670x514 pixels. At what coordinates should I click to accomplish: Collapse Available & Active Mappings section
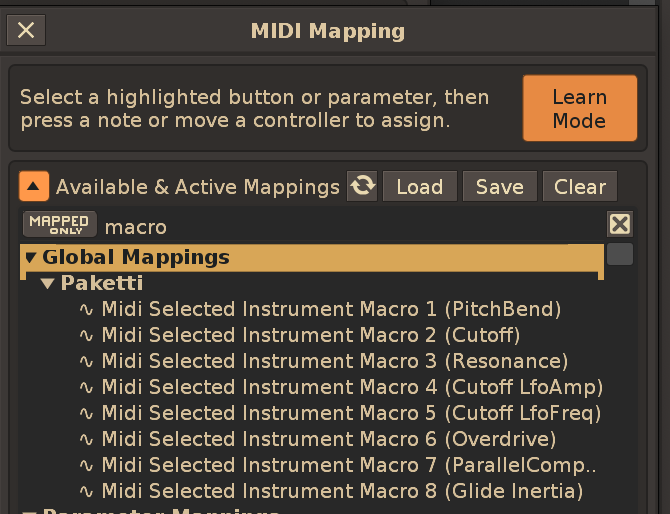pyautogui.click(x=34, y=186)
